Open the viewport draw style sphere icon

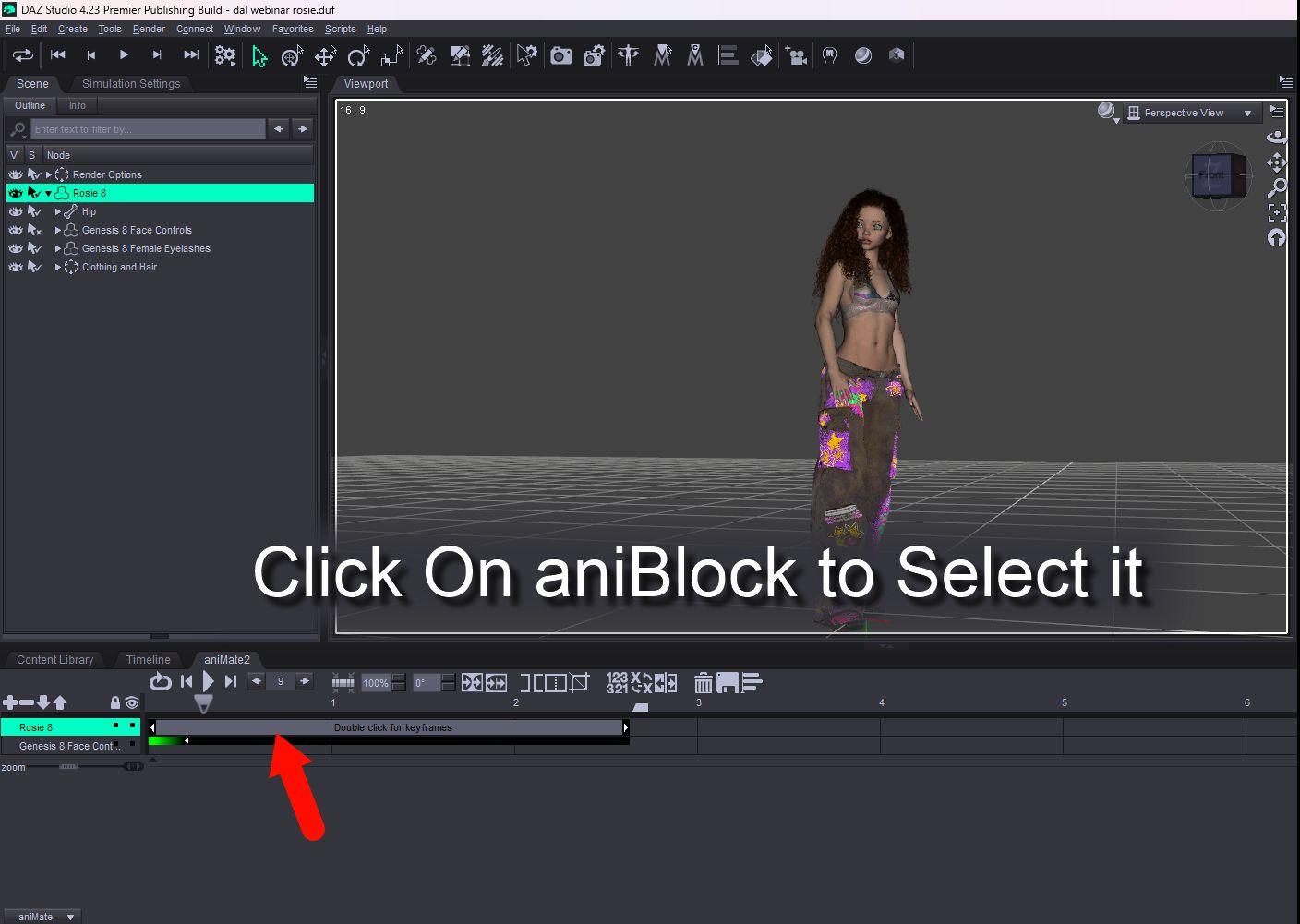1107,113
